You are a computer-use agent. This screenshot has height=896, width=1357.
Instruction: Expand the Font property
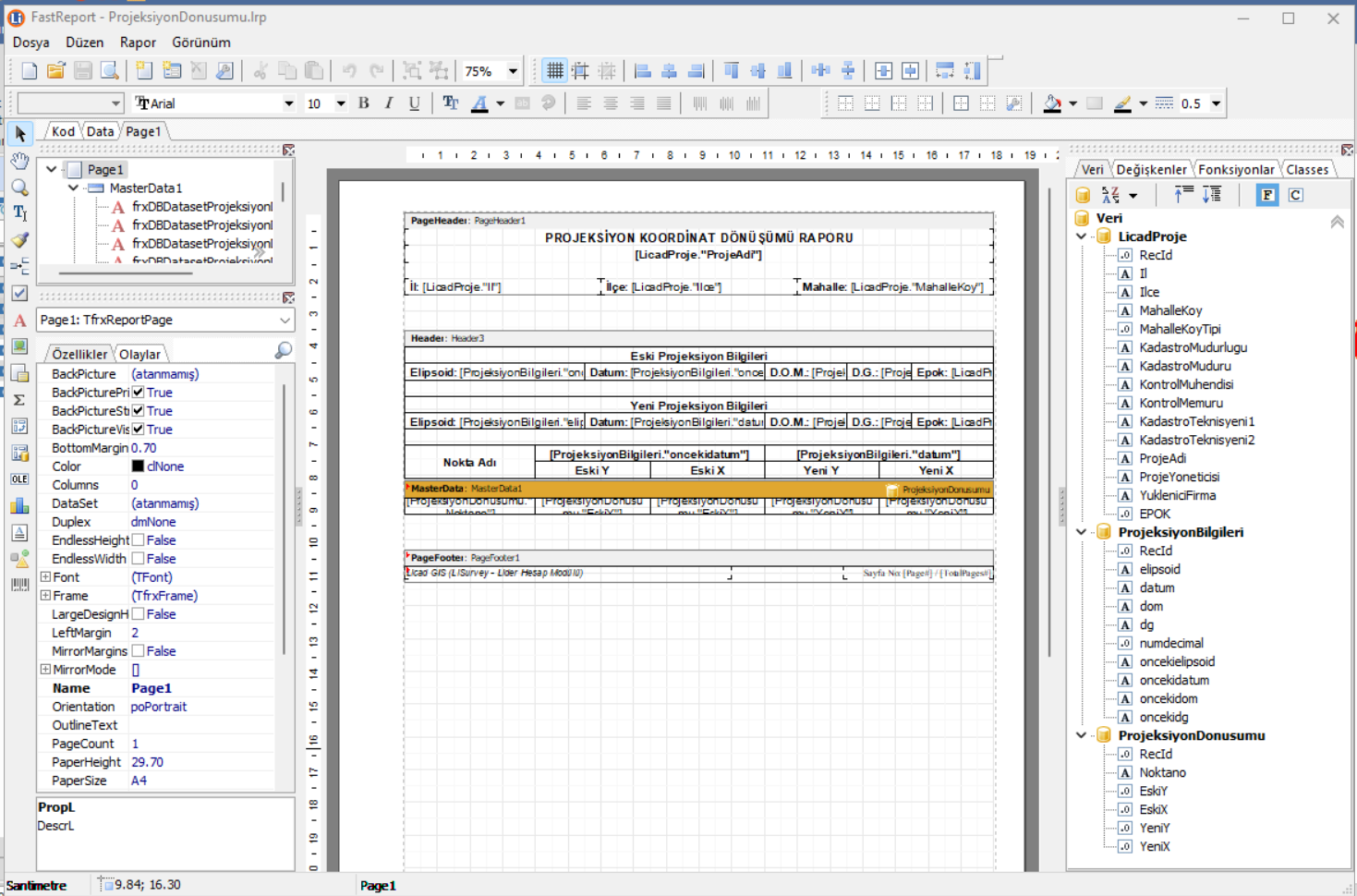pos(45,577)
